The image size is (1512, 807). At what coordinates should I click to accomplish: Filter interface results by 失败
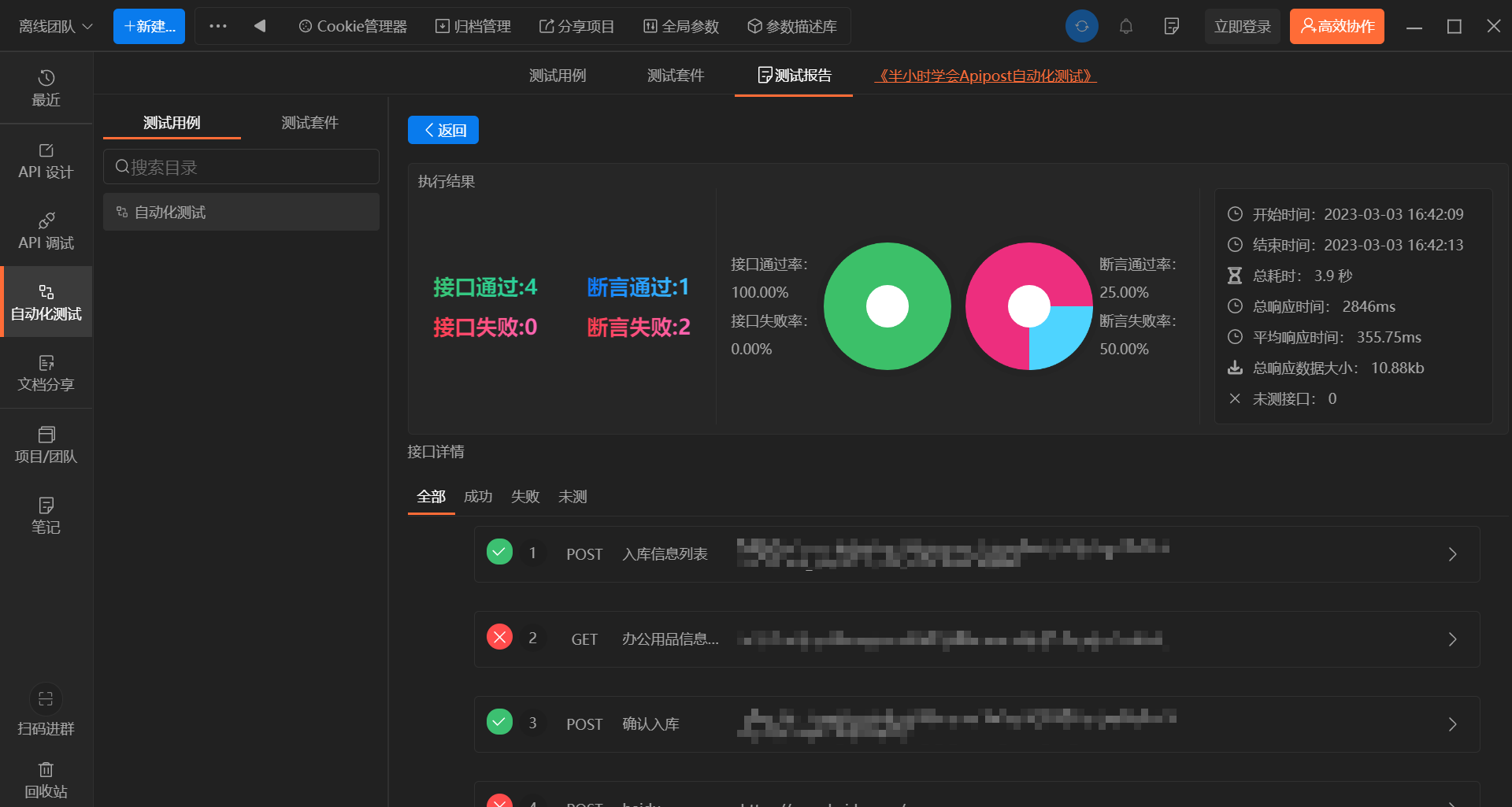525,497
